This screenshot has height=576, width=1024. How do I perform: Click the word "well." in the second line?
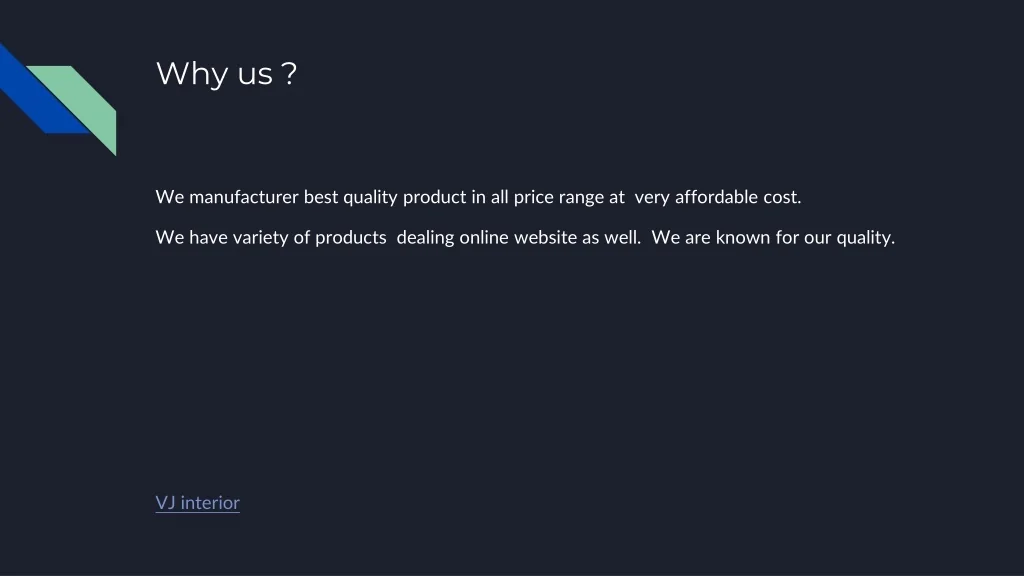pos(622,238)
